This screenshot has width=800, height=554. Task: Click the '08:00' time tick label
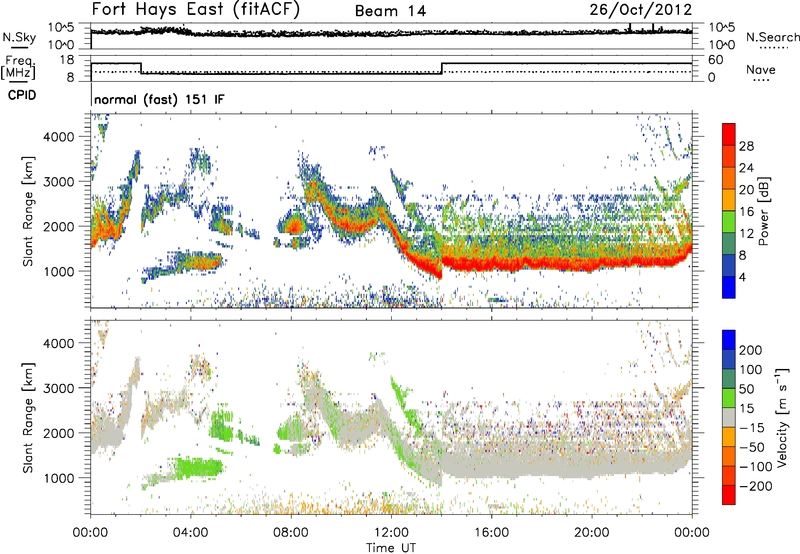[x=291, y=533]
